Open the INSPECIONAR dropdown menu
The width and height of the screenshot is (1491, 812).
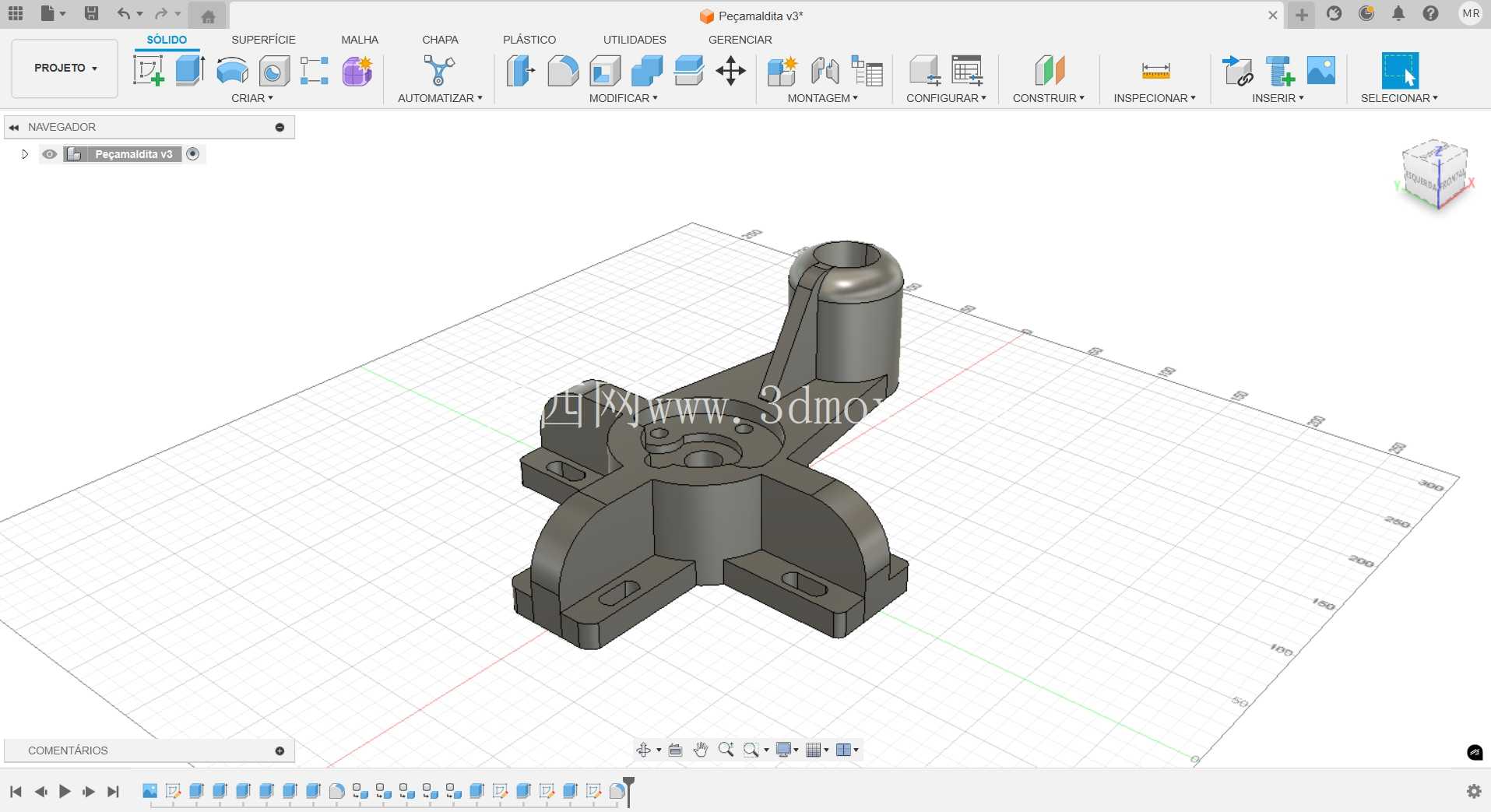1155,98
